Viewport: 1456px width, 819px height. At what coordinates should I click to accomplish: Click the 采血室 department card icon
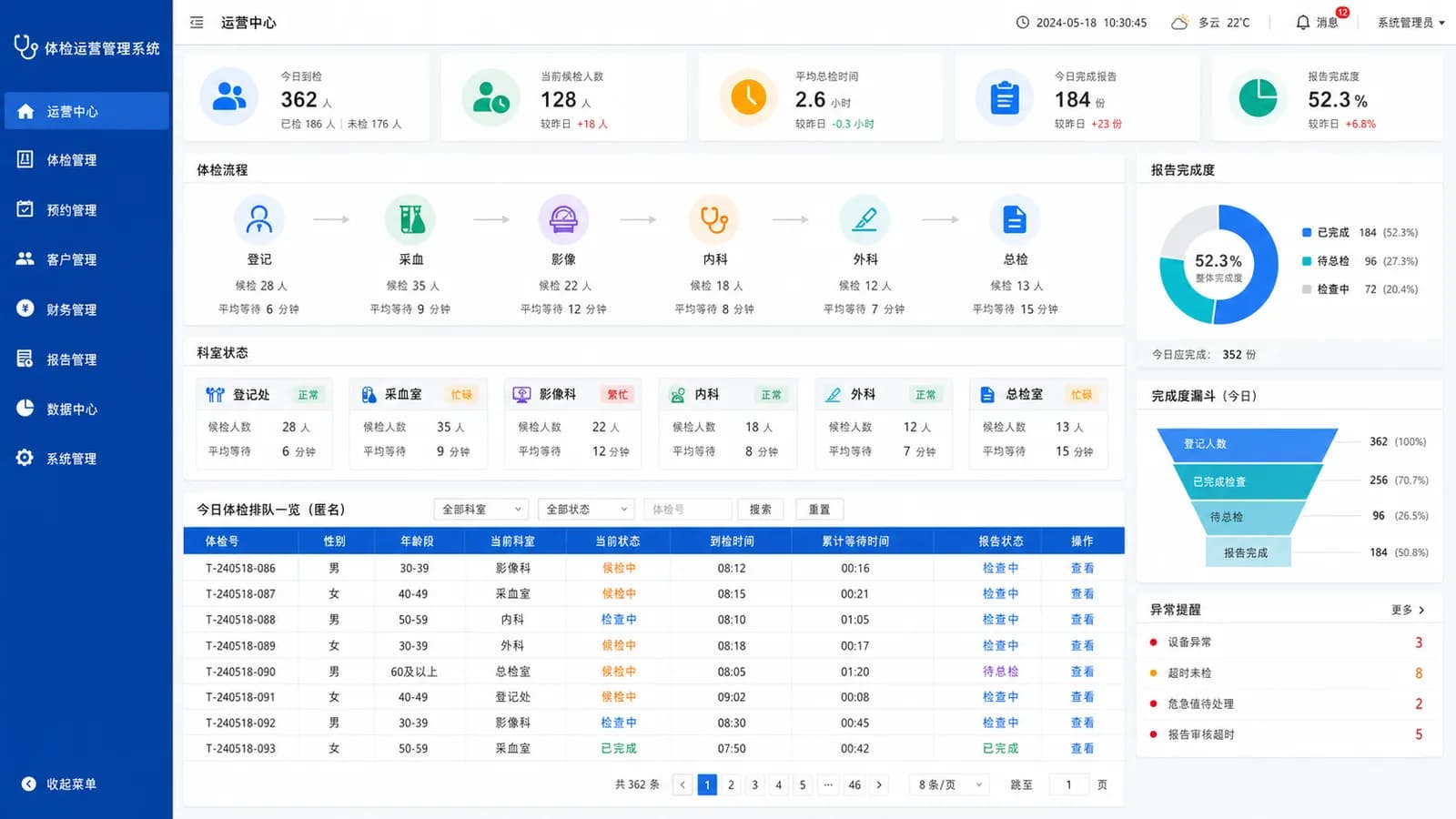tap(369, 394)
